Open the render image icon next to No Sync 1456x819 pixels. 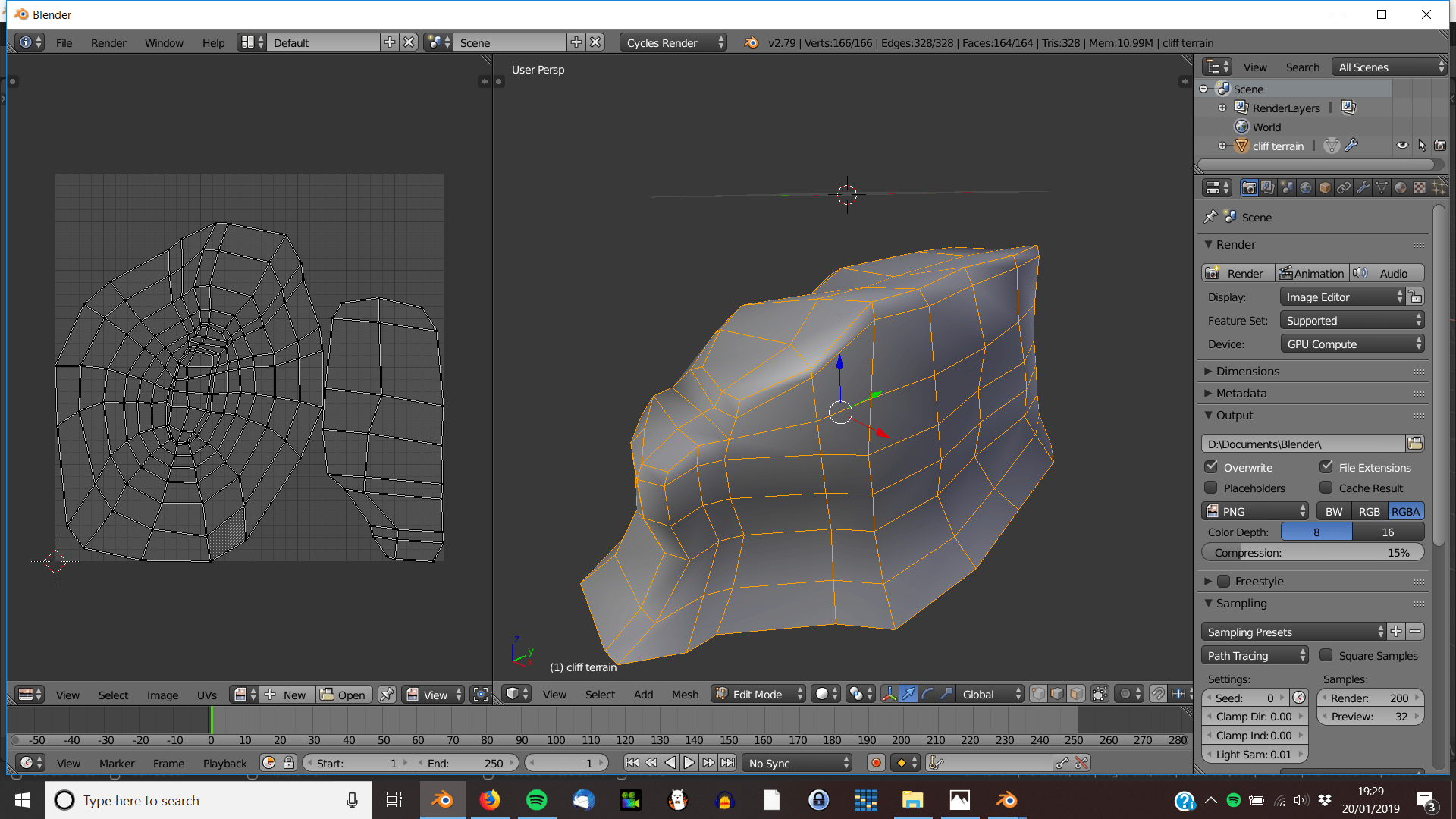(877, 763)
